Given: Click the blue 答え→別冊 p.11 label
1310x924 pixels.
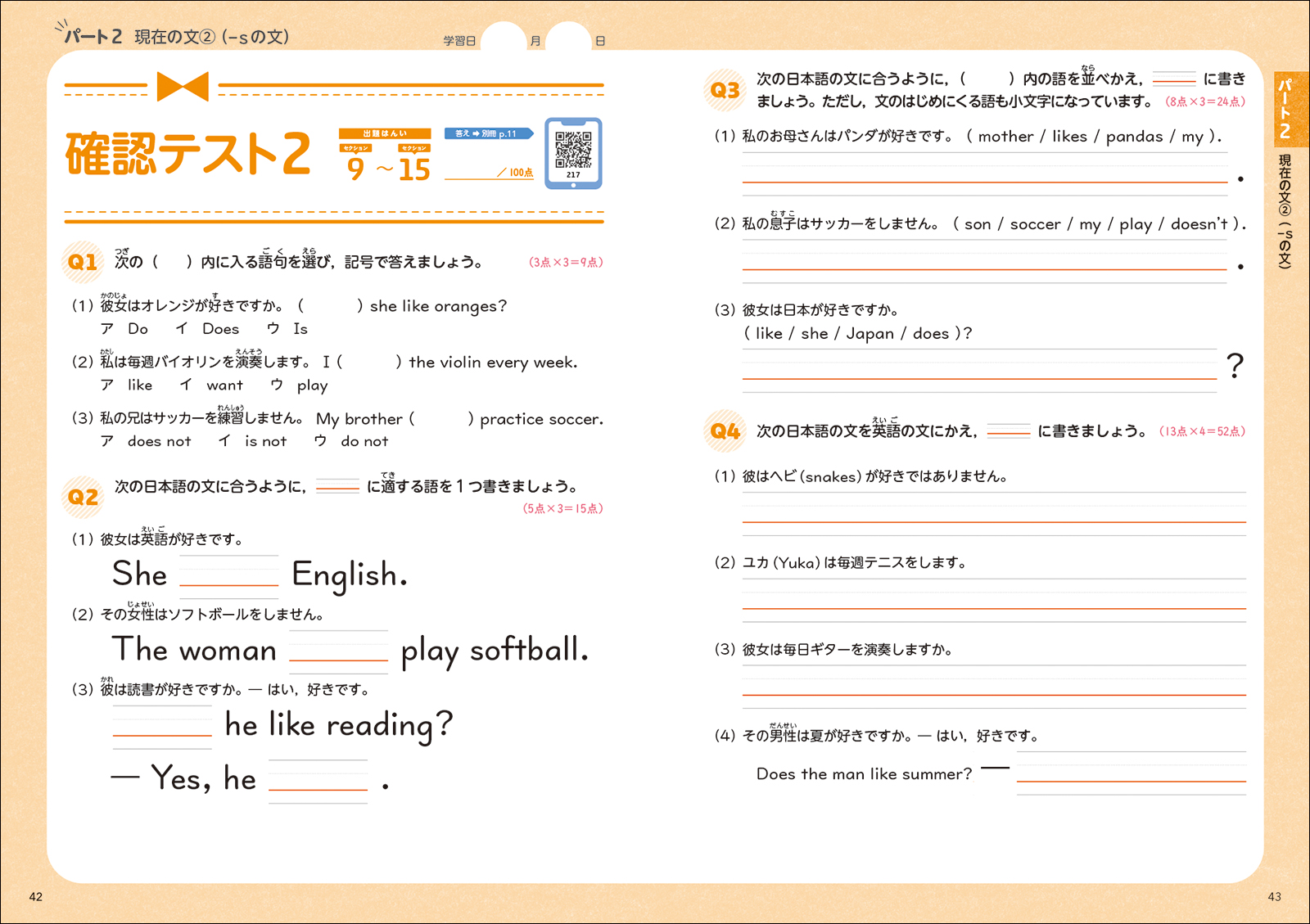Looking at the screenshot, I should coord(488,133).
